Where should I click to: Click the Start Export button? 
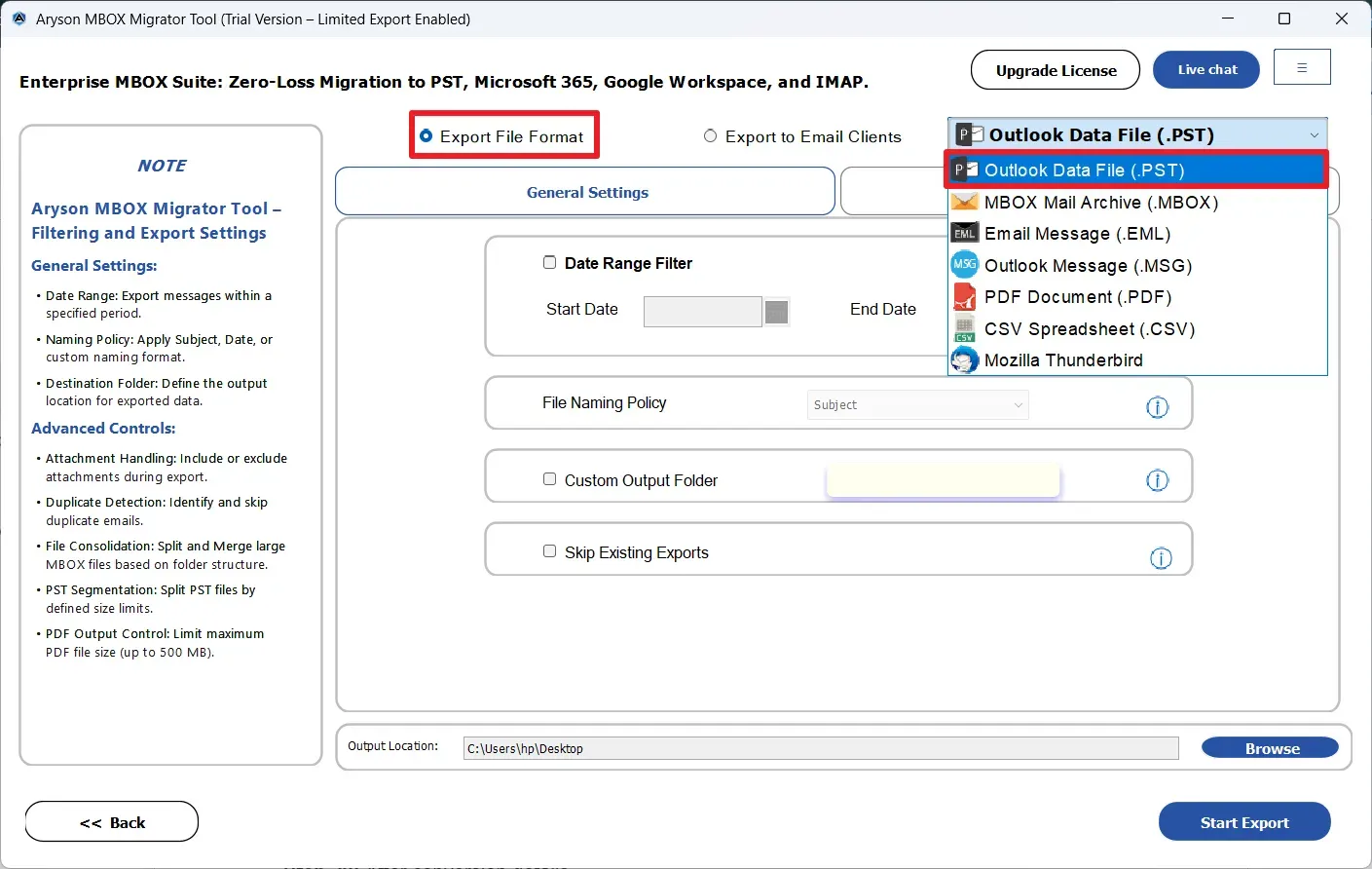pos(1244,821)
